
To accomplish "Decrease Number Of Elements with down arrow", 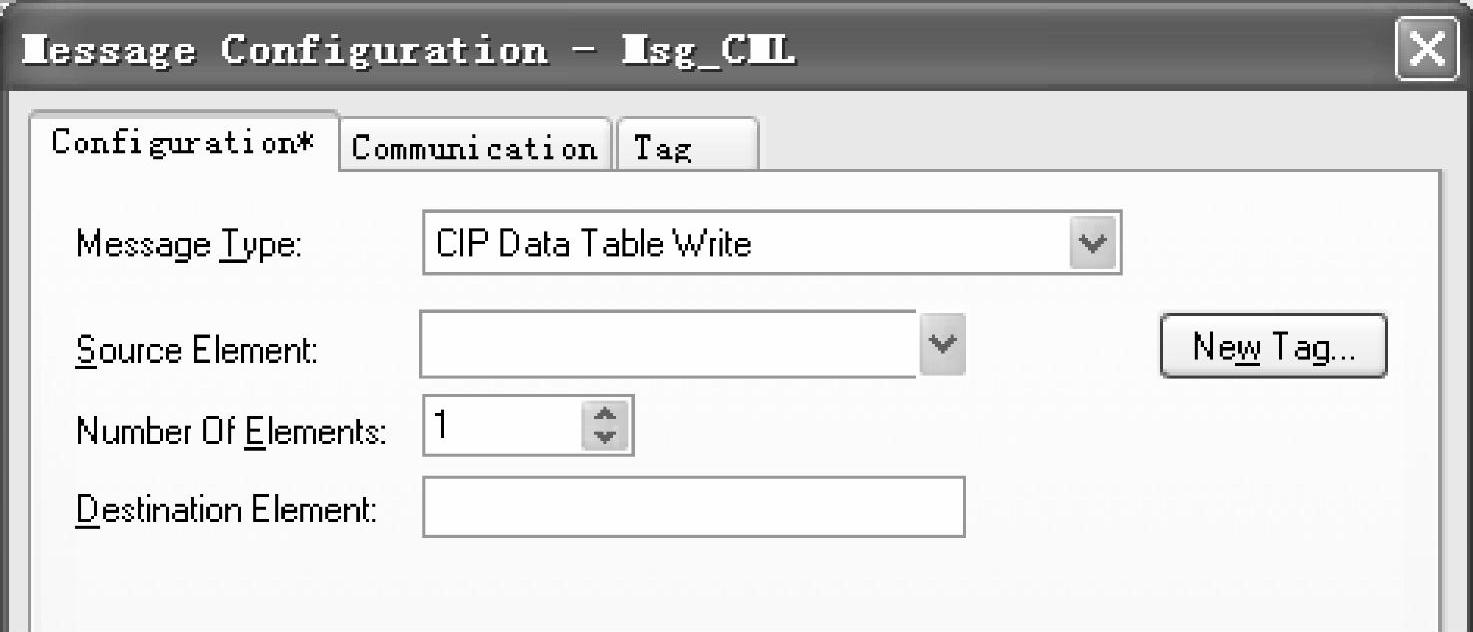I will 604,438.
